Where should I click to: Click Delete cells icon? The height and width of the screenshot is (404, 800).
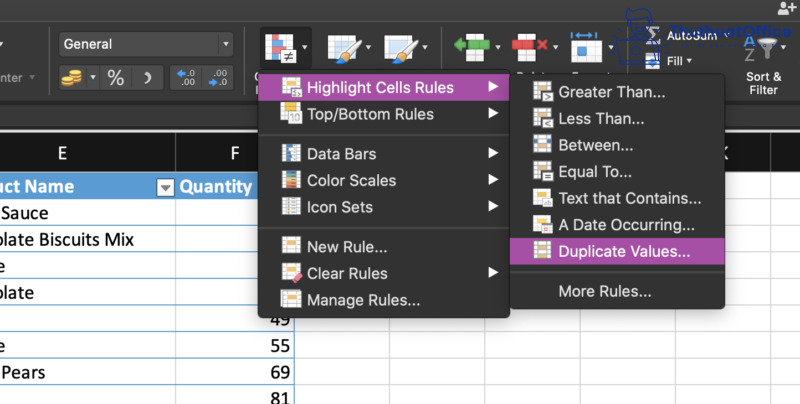tap(530, 48)
